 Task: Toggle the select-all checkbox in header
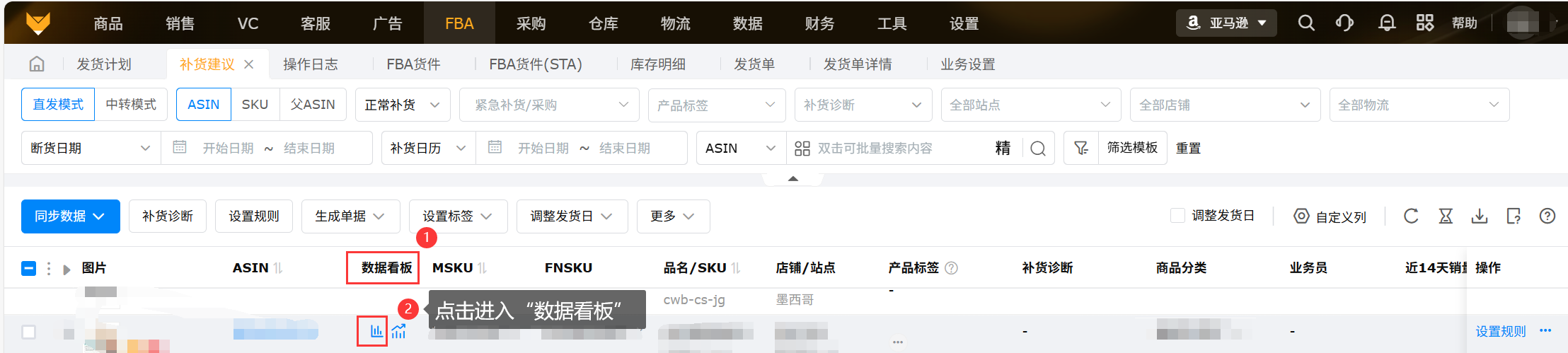[x=29, y=268]
